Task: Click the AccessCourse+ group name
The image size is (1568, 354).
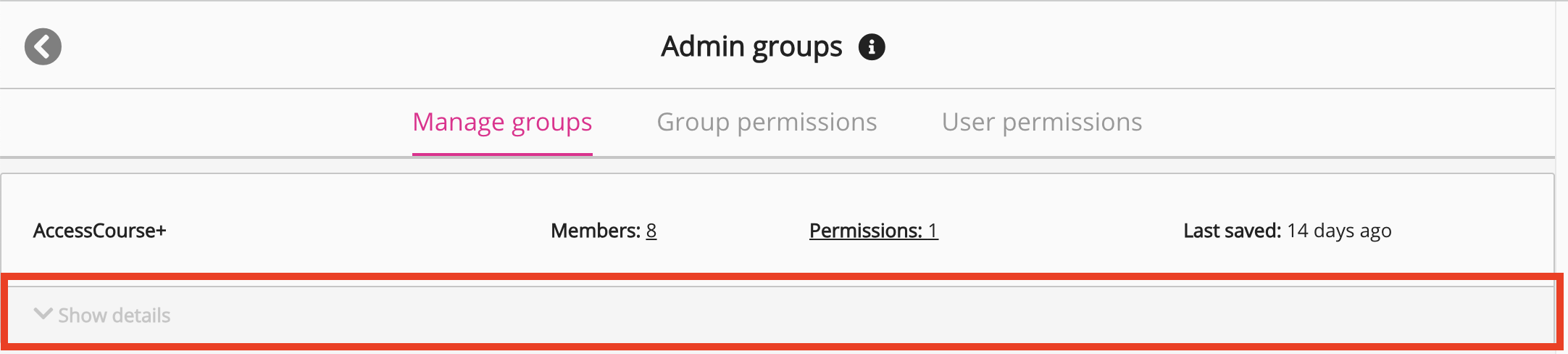Action: [100, 231]
